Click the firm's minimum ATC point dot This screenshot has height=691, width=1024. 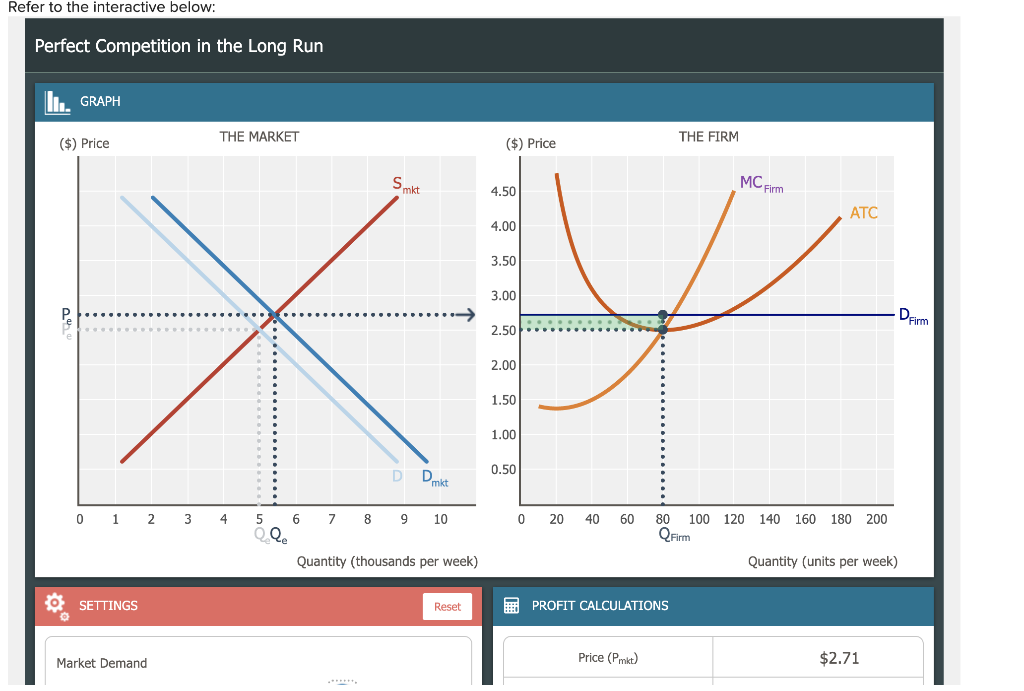click(661, 329)
